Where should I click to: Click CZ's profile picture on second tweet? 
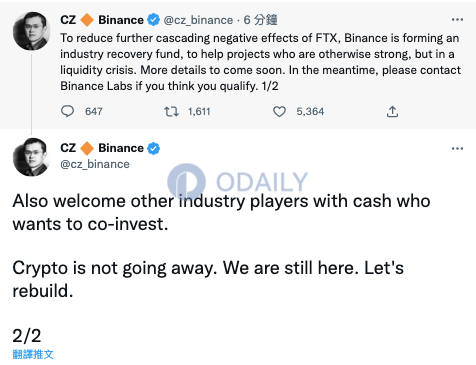pyautogui.click(x=32, y=157)
